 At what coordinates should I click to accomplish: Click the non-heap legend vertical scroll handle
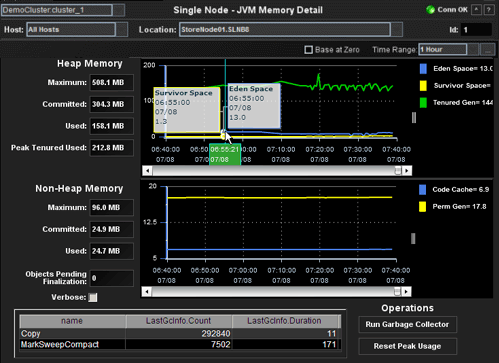pyautogui.click(x=413, y=238)
